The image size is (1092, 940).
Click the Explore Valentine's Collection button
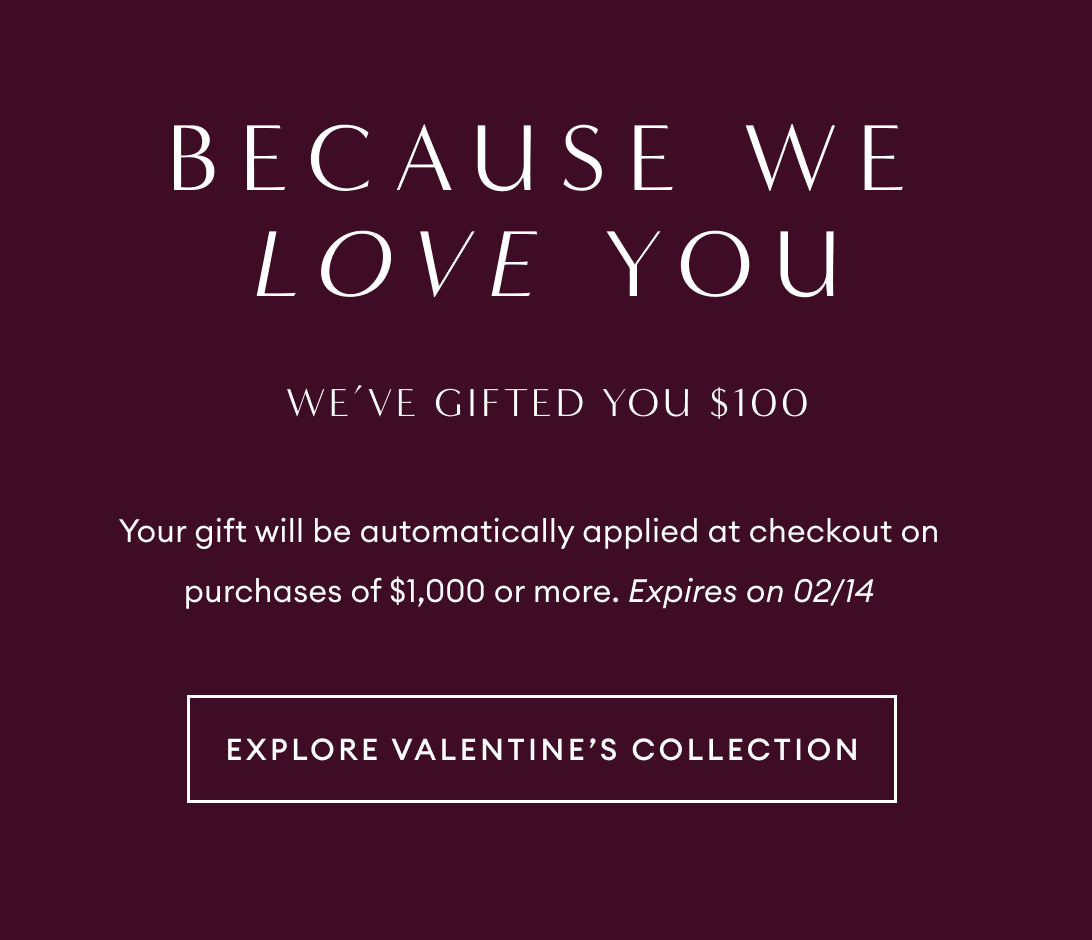541,749
